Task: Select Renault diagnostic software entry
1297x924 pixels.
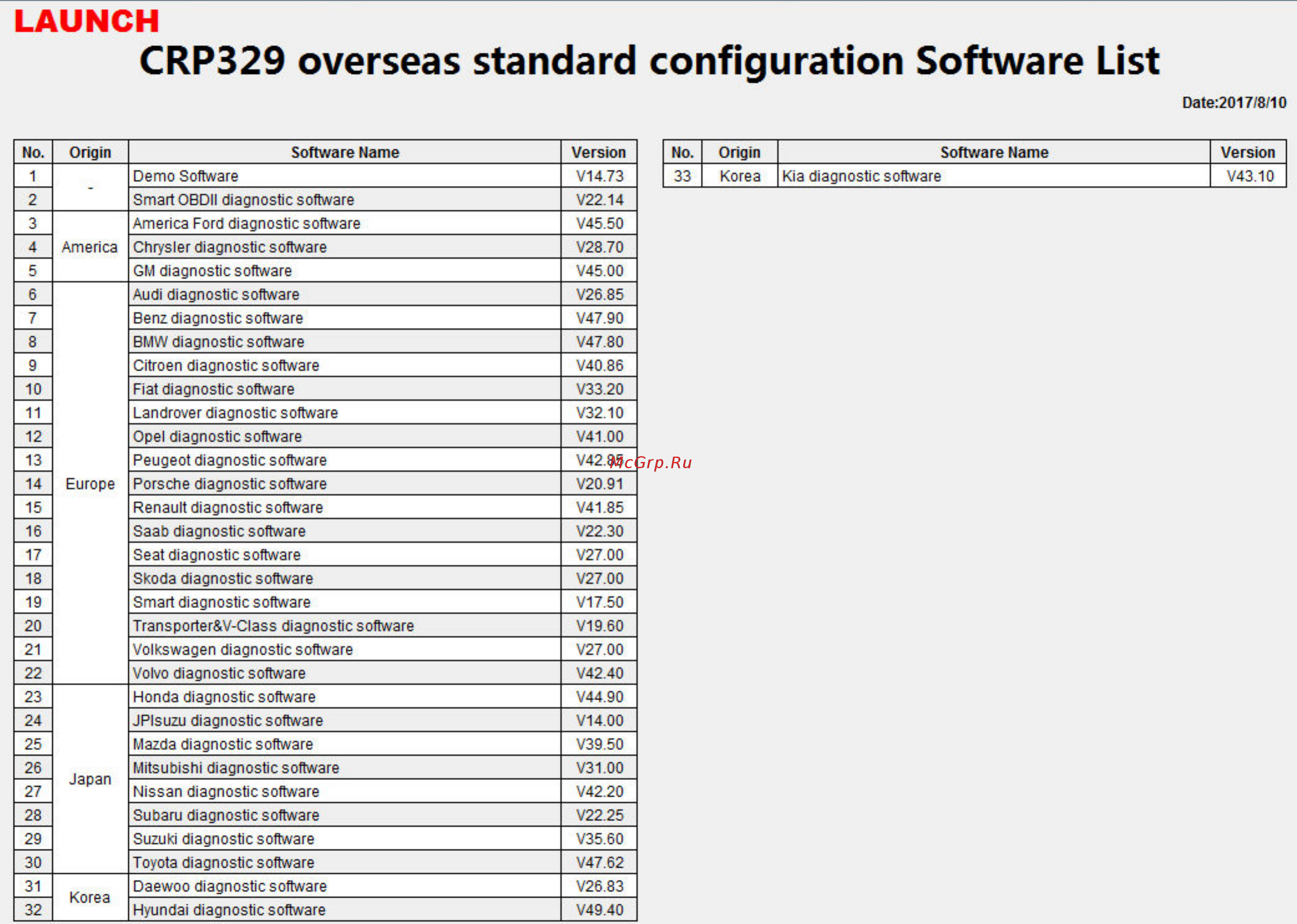Action: (x=345, y=508)
